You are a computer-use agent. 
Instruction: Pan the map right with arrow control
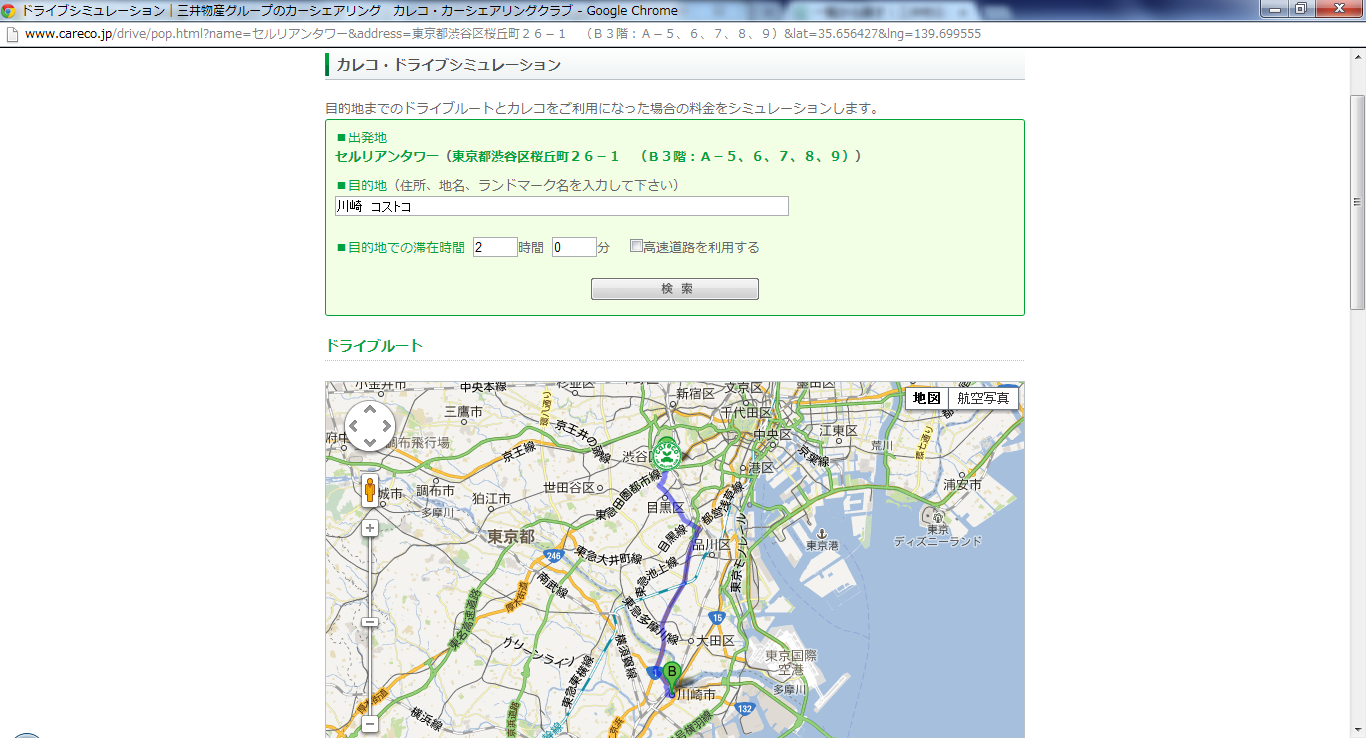pos(387,427)
